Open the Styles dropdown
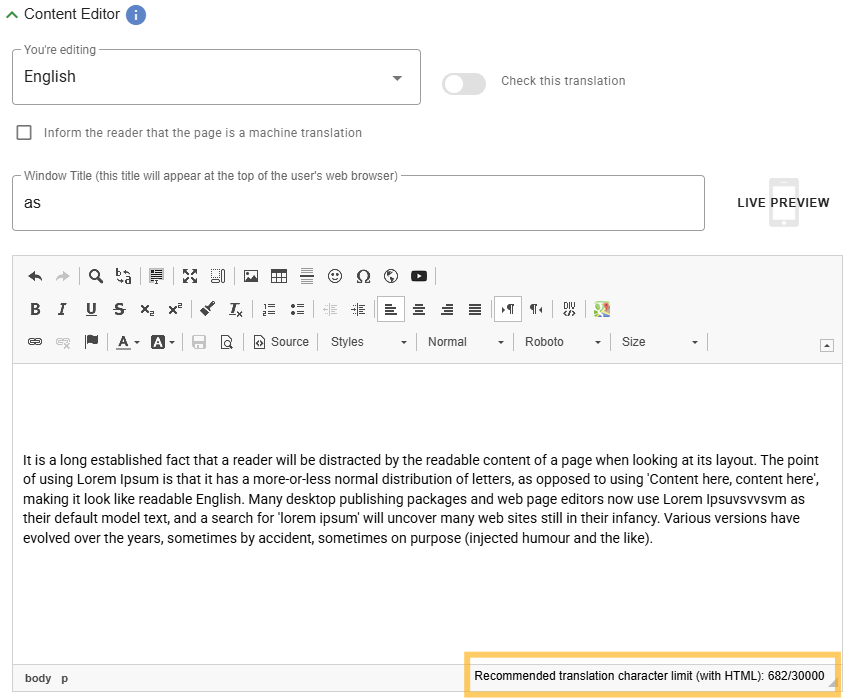The width and height of the screenshot is (850, 699). pyautogui.click(x=368, y=342)
